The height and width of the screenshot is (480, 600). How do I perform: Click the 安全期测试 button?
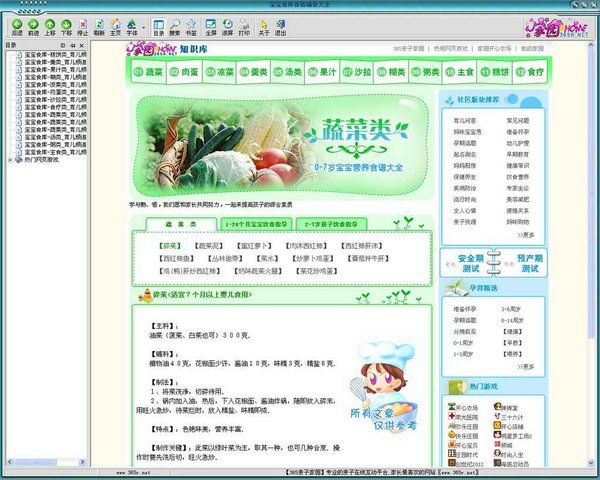point(466,263)
